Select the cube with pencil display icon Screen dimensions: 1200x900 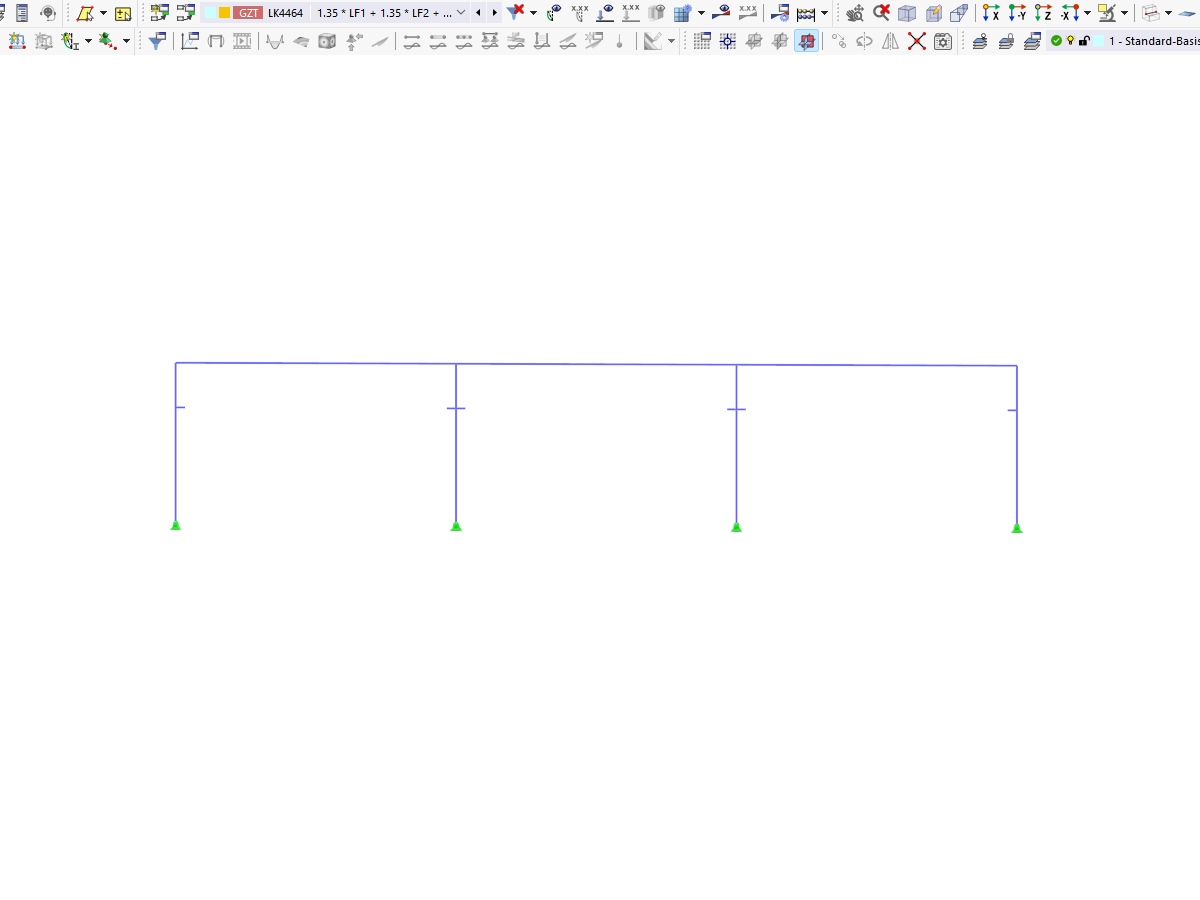pos(933,13)
